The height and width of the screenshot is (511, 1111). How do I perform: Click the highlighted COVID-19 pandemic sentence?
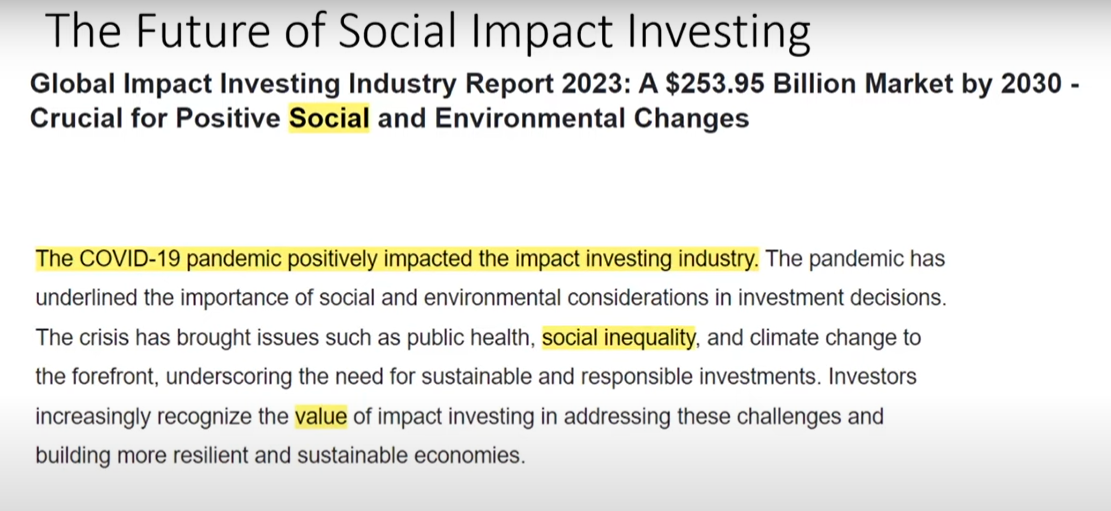click(x=397, y=259)
